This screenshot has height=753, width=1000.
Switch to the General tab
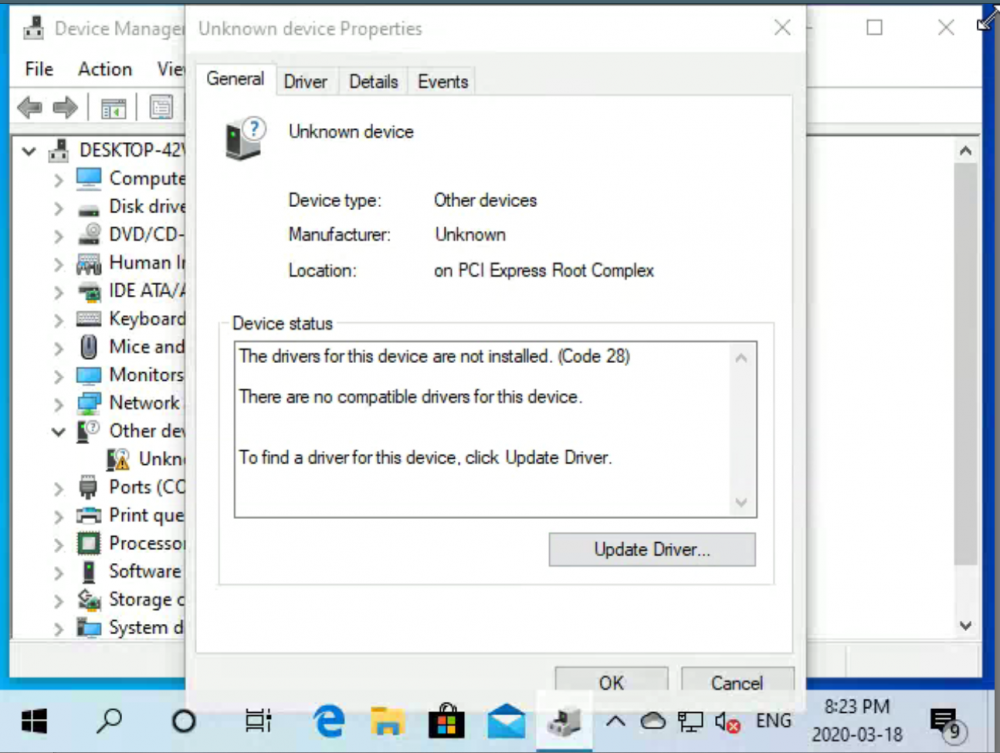(x=235, y=79)
